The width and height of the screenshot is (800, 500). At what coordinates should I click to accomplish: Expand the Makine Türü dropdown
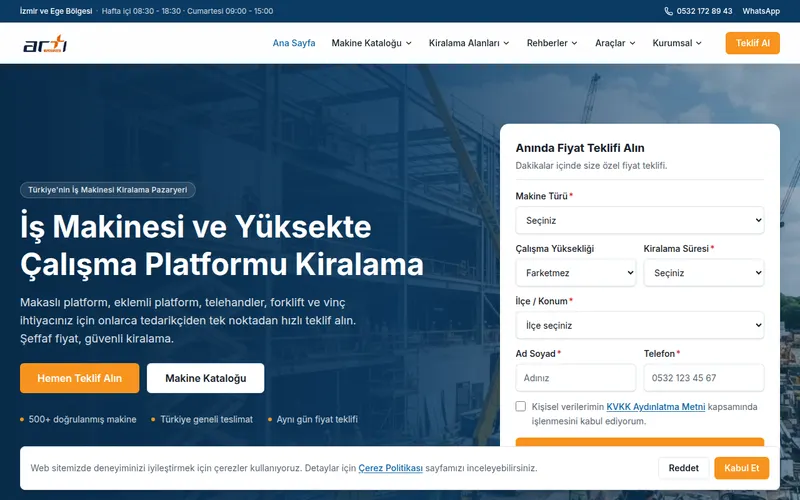pyautogui.click(x=640, y=220)
